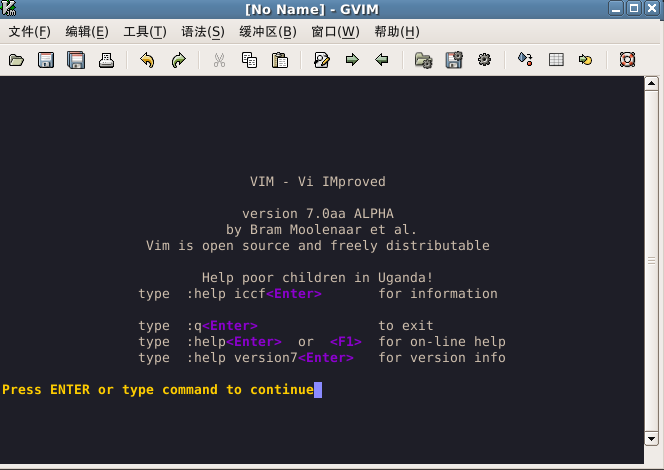The image size is (664, 470).
Task: Click the ':help version7<Enter>' text
Action: 270,357
